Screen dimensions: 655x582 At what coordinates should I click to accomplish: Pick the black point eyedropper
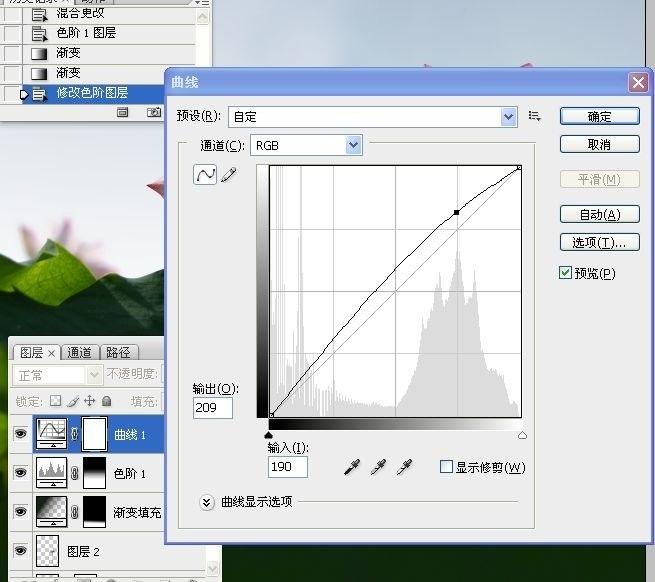(352, 467)
